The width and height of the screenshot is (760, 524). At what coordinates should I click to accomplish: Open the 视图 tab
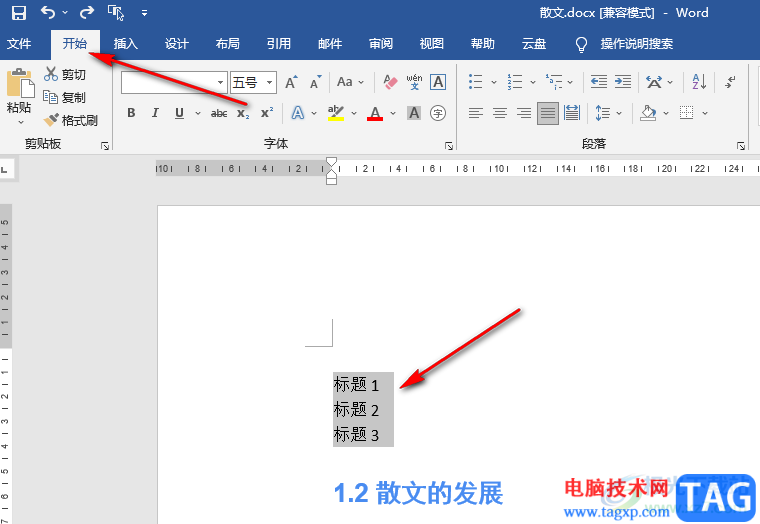click(431, 44)
